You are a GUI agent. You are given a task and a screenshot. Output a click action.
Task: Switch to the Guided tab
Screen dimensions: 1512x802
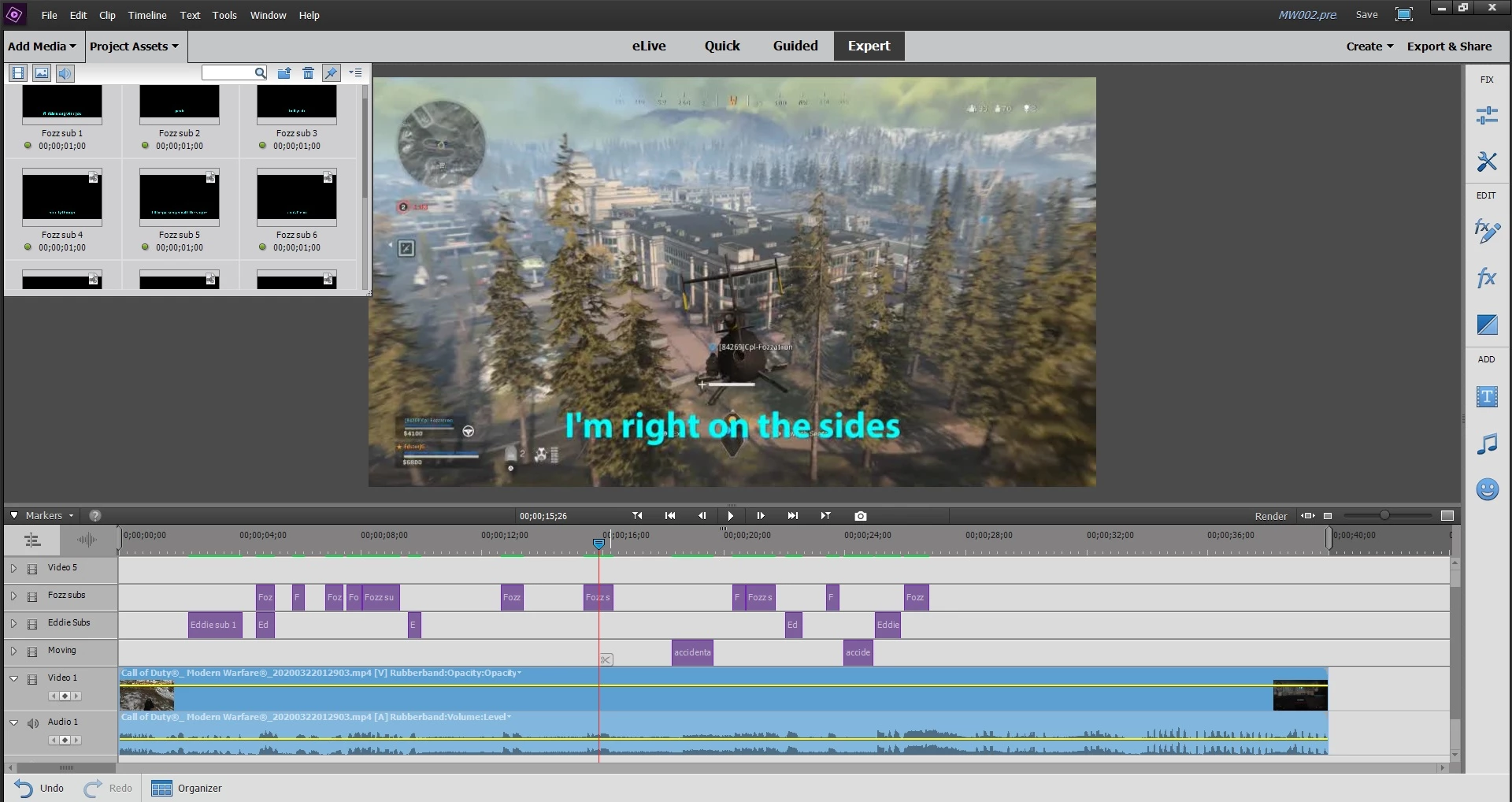tap(795, 46)
